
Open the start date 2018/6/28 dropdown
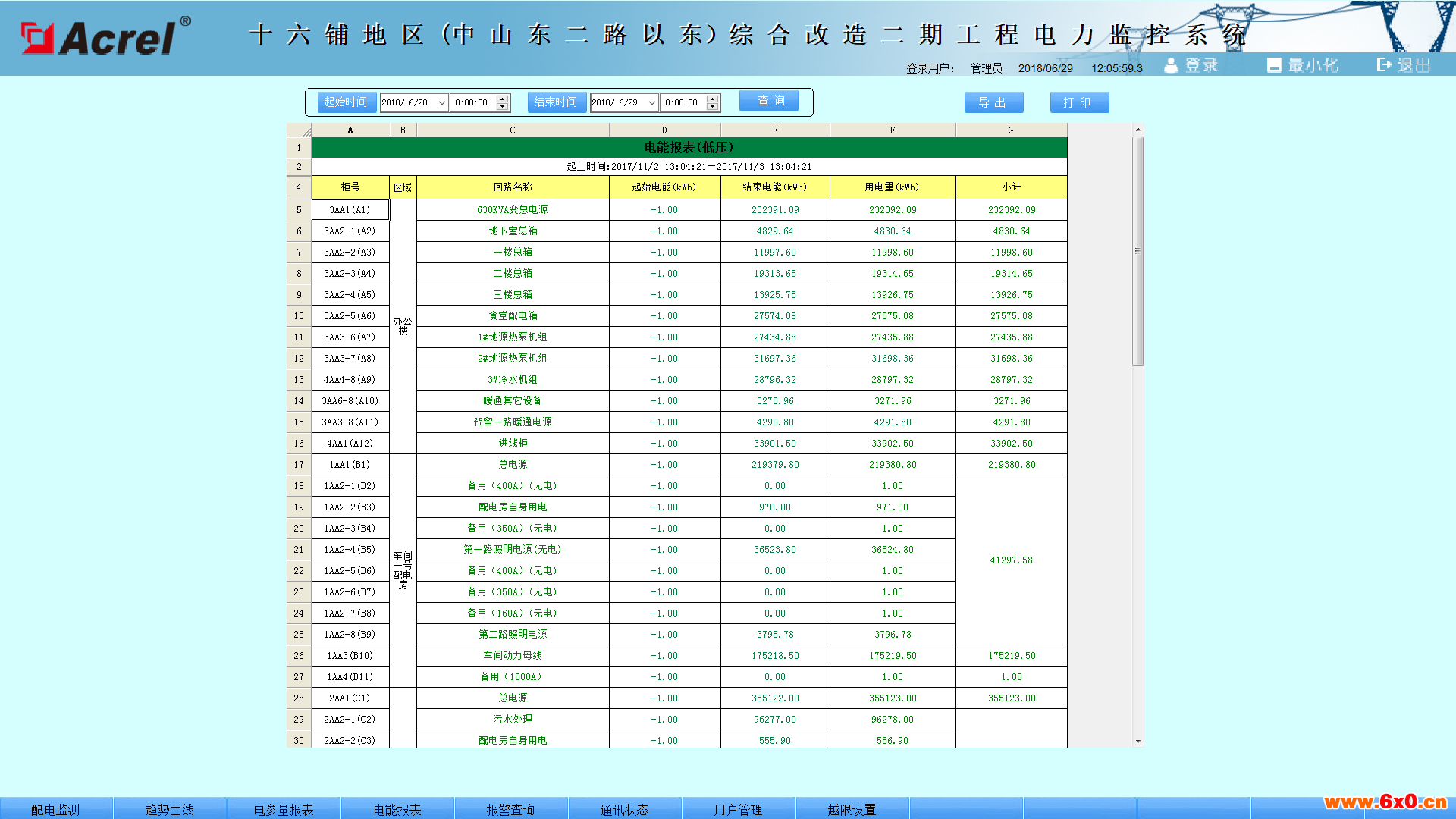tap(442, 102)
